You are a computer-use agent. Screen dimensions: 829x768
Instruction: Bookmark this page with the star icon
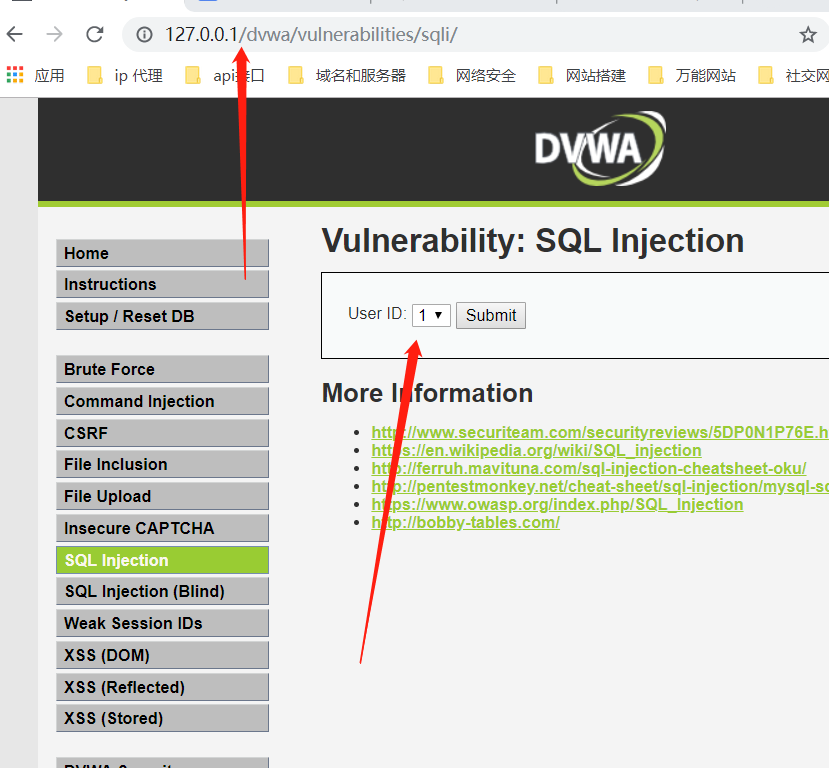click(807, 35)
